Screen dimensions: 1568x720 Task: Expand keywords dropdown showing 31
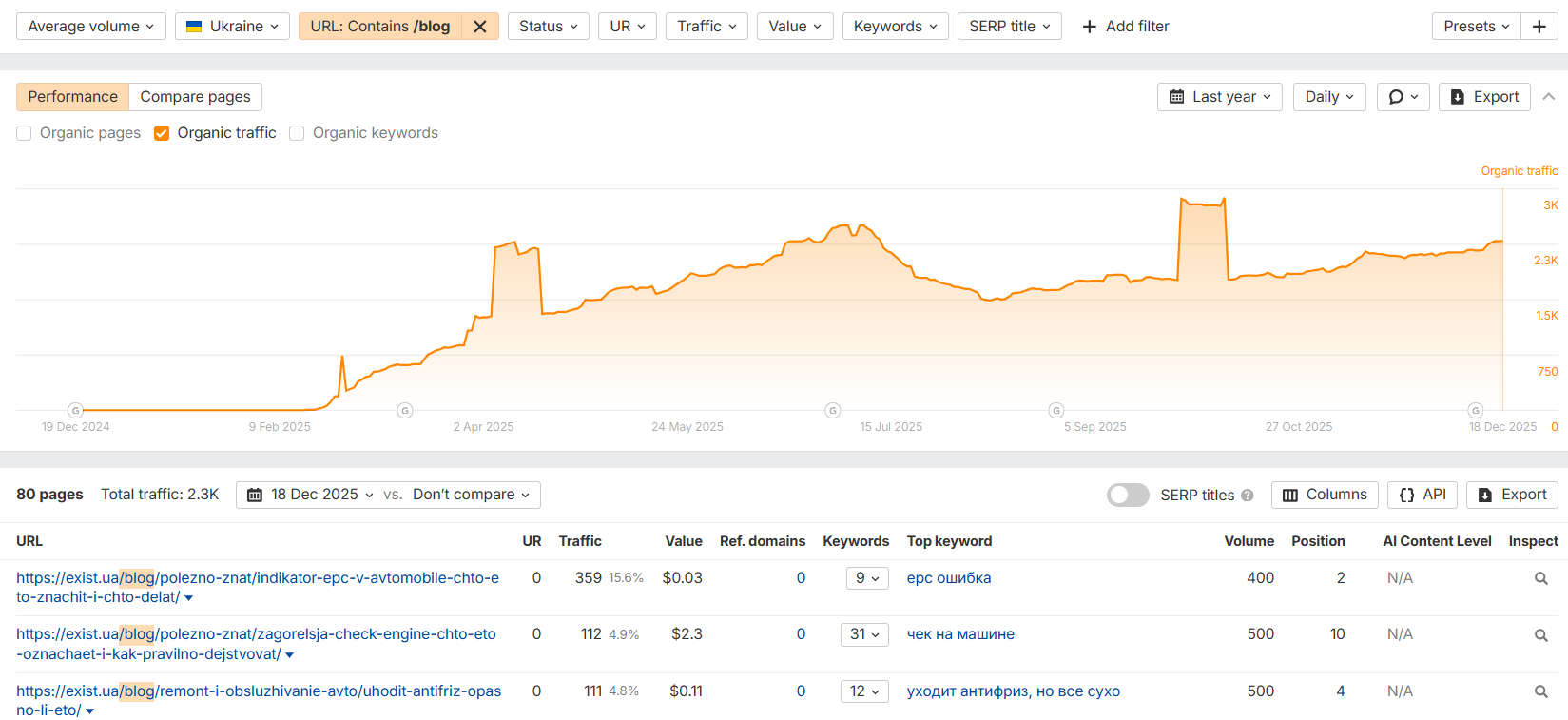pyautogui.click(x=864, y=634)
